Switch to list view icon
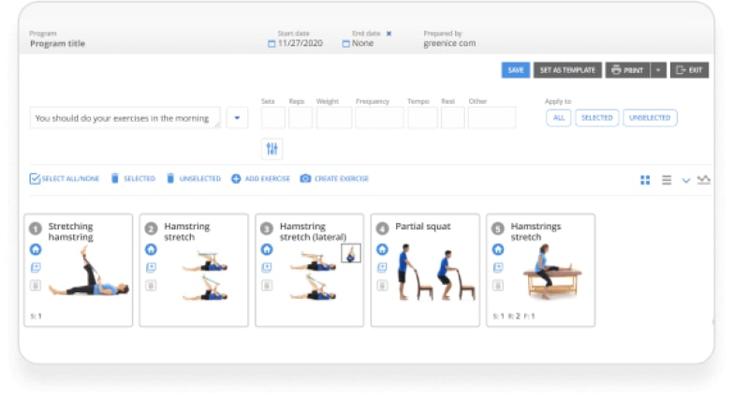The width and height of the screenshot is (733, 400). (666, 180)
